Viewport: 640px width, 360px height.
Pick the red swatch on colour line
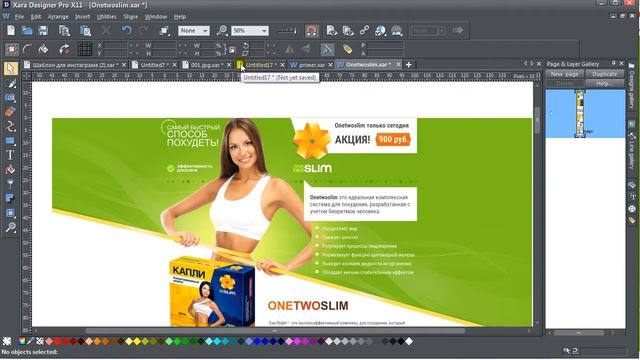[57, 341]
